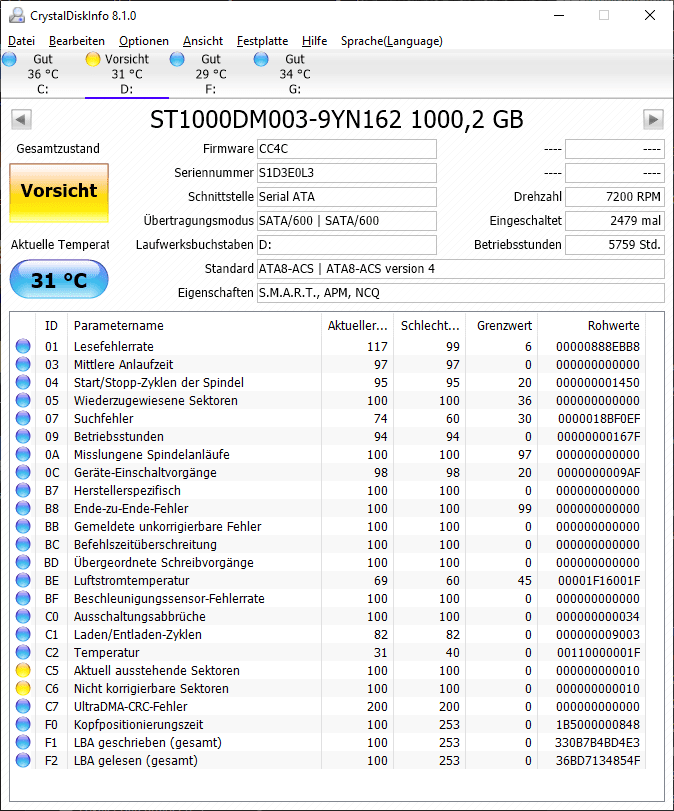Screen dimensions: 674x811
Task: Select Start/Stopp-Zyklen der Spindel parameter name
Action: (159, 382)
